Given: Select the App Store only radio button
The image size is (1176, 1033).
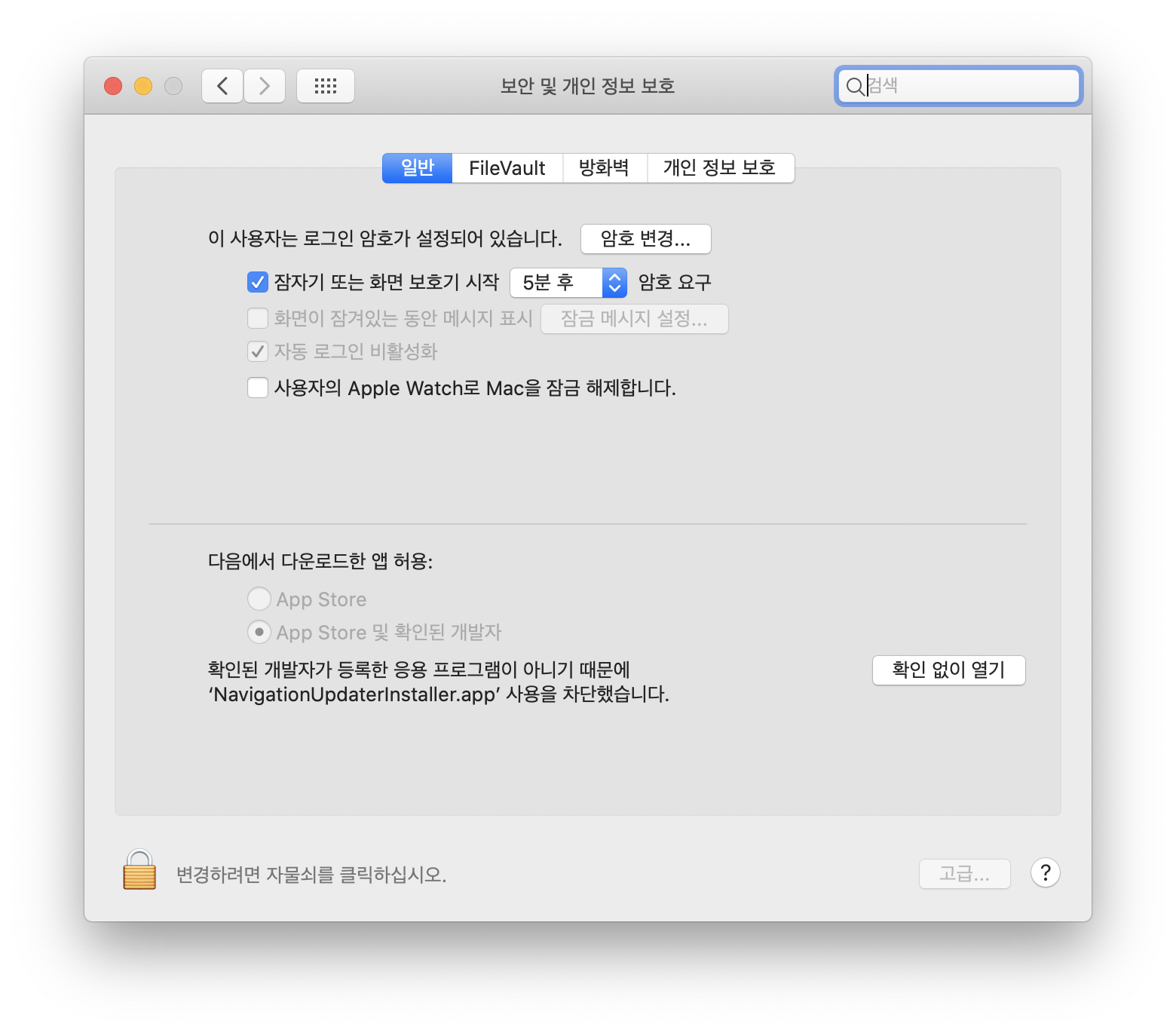Looking at the screenshot, I should (259, 599).
